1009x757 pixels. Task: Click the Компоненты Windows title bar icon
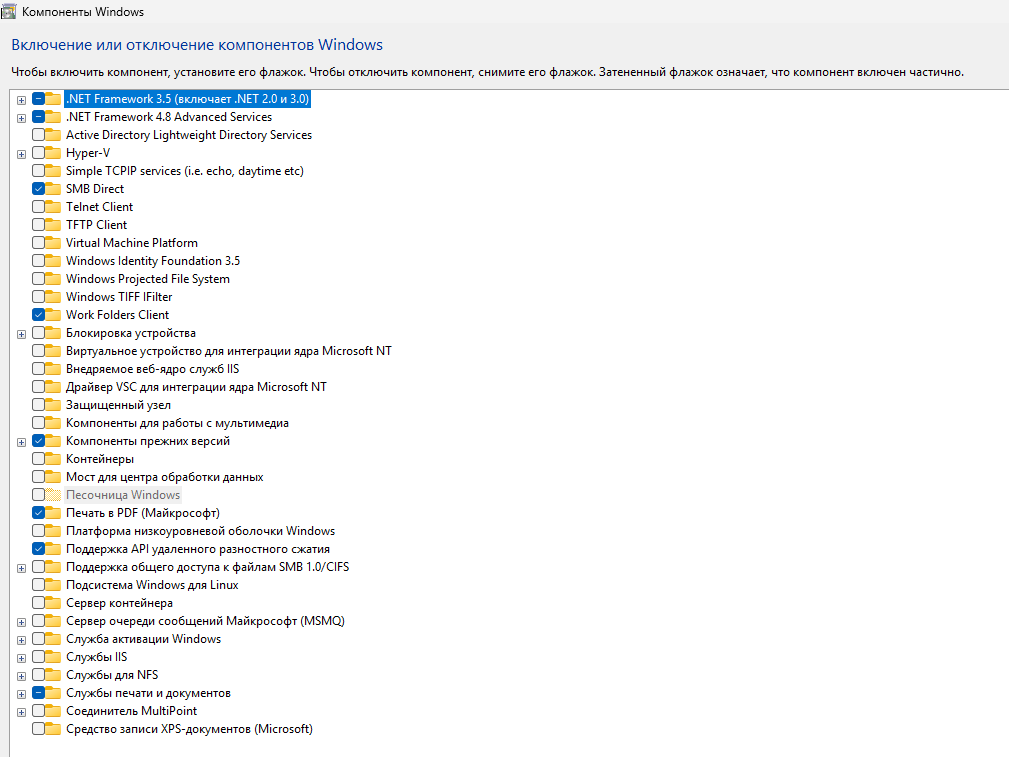pos(8,11)
